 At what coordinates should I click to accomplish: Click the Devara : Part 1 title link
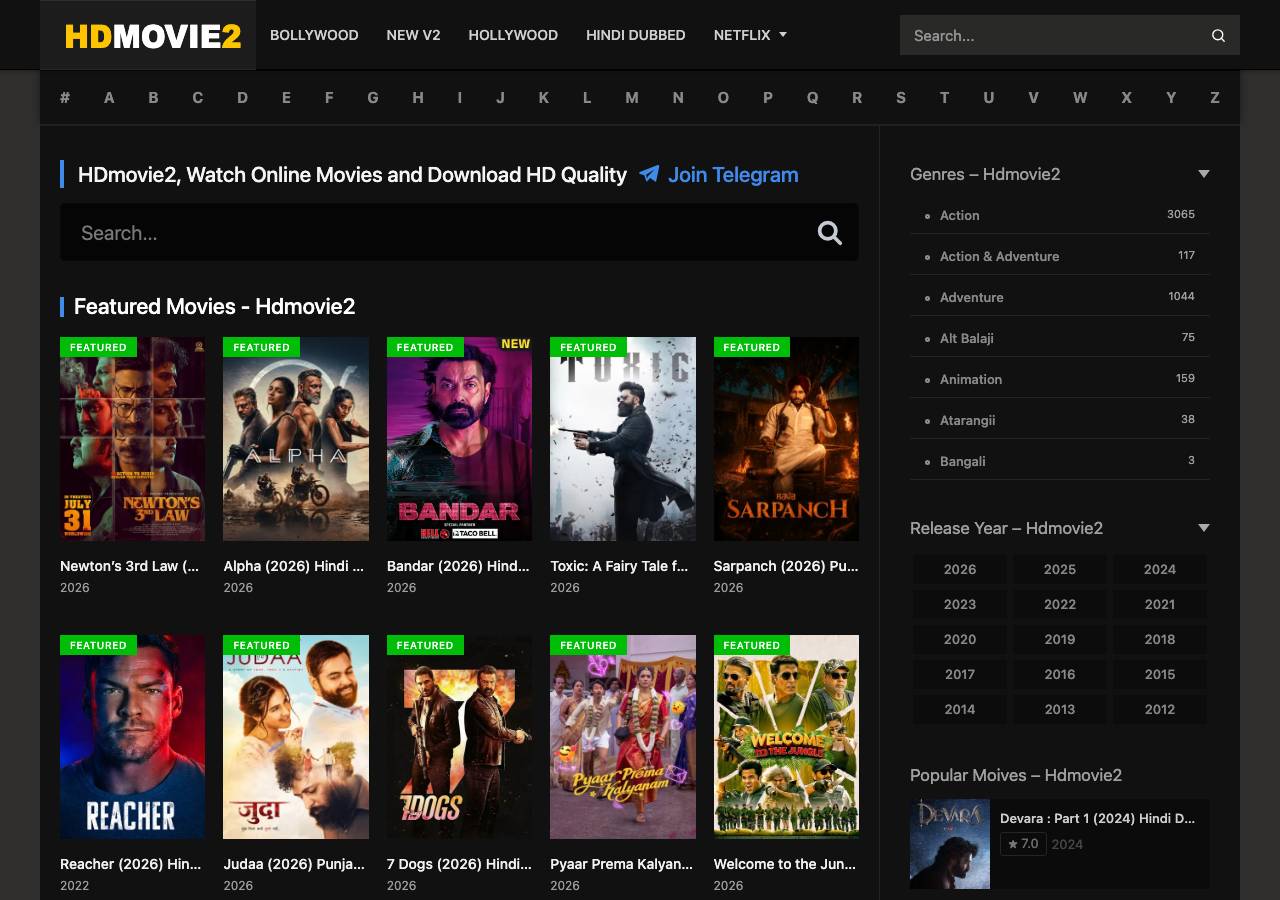[x=1098, y=818]
